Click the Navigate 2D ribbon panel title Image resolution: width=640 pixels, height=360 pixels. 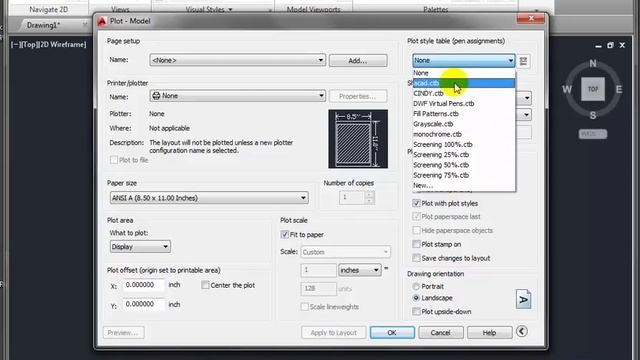pyautogui.click(x=49, y=9)
